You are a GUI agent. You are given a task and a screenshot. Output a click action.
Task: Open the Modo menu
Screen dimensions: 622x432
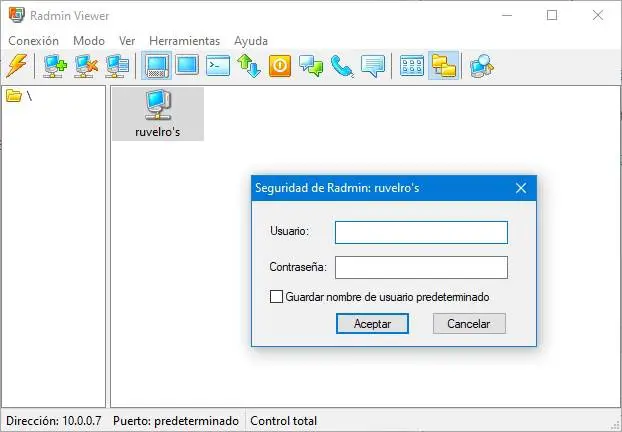tap(89, 40)
